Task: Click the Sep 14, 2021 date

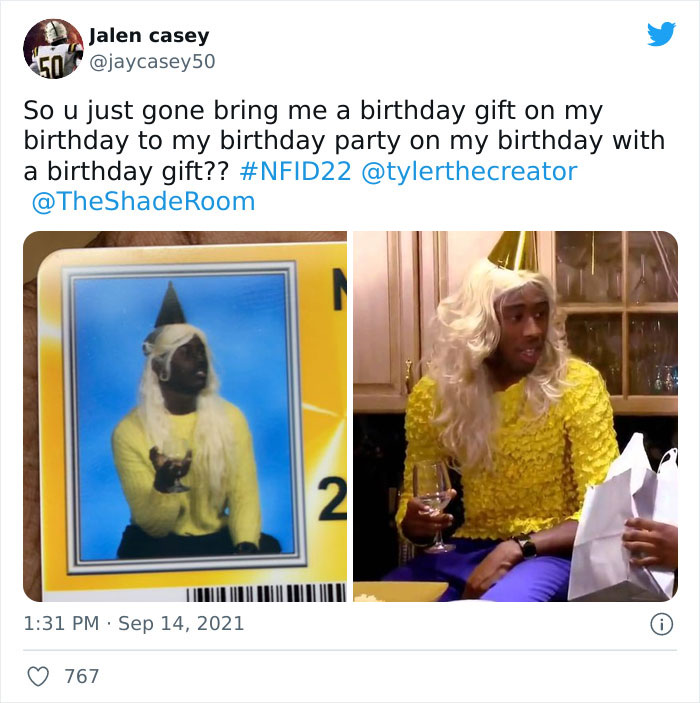Action: point(181,624)
